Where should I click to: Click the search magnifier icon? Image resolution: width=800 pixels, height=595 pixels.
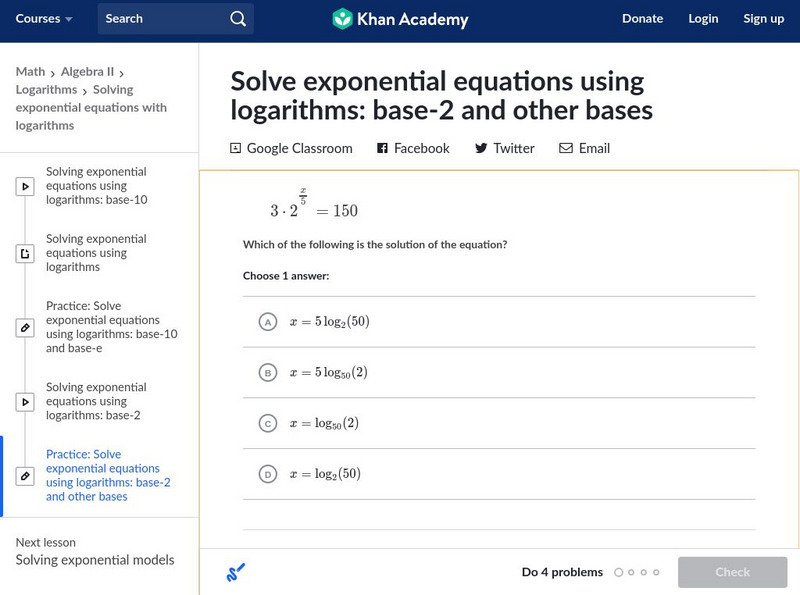(x=237, y=19)
